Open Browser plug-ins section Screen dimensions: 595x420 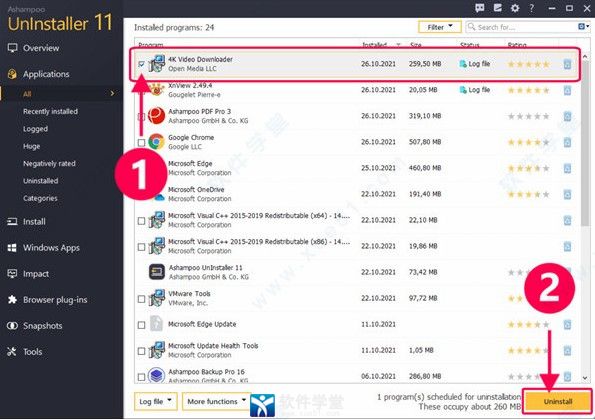[55, 300]
